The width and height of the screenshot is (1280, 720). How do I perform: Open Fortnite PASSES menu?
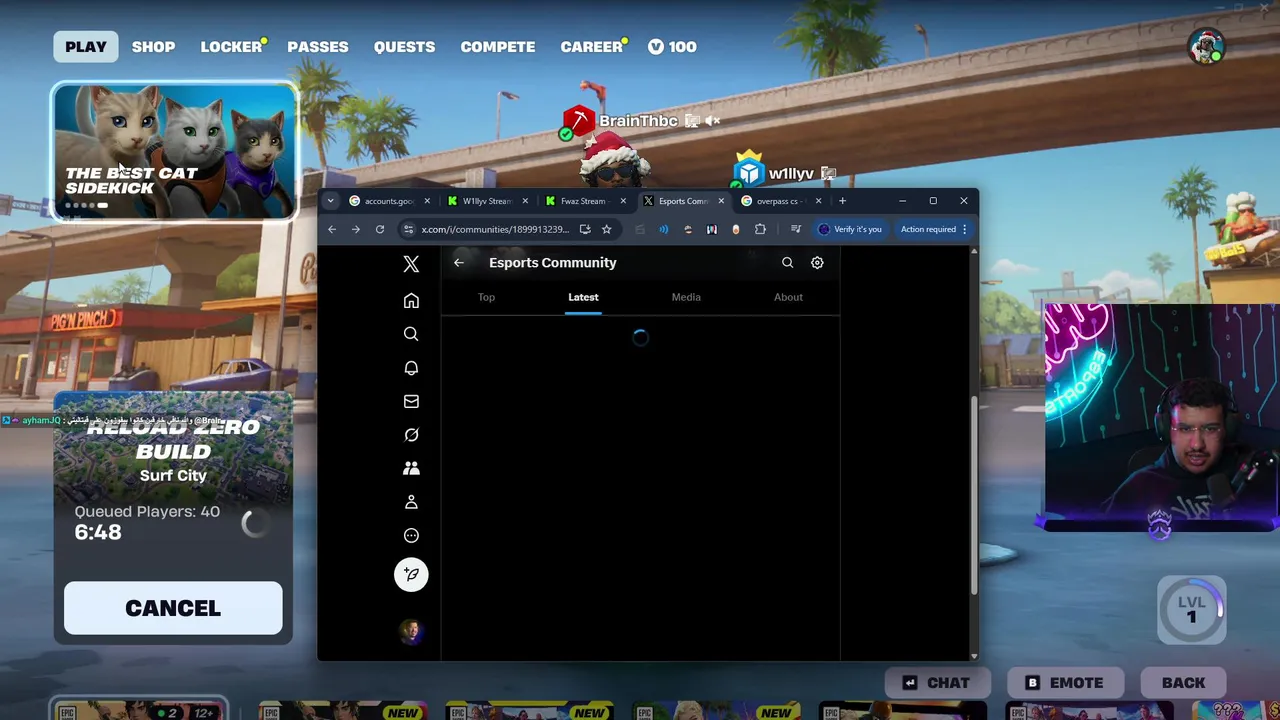[318, 47]
